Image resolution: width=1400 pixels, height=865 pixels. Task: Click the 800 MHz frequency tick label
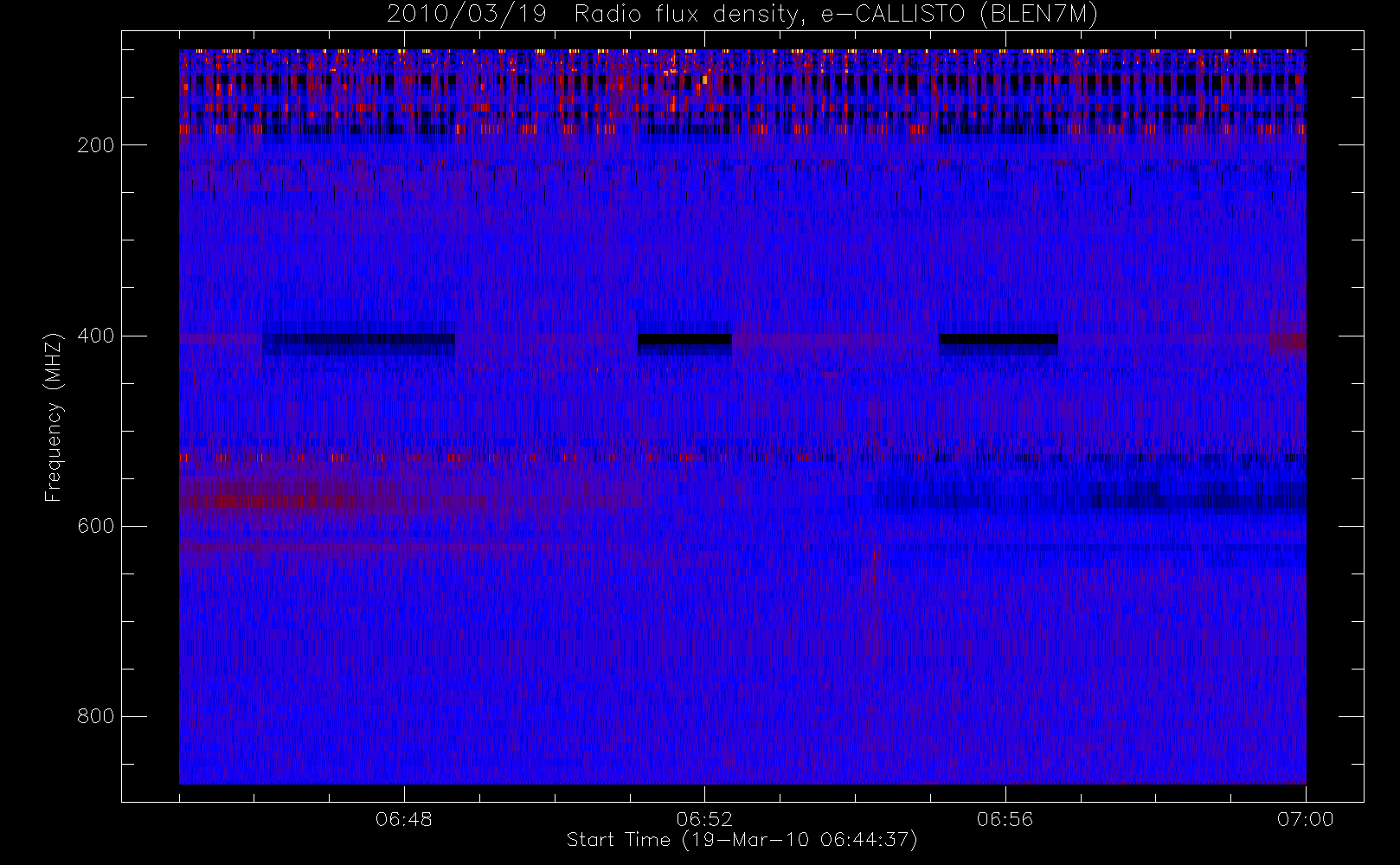pos(95,716)
